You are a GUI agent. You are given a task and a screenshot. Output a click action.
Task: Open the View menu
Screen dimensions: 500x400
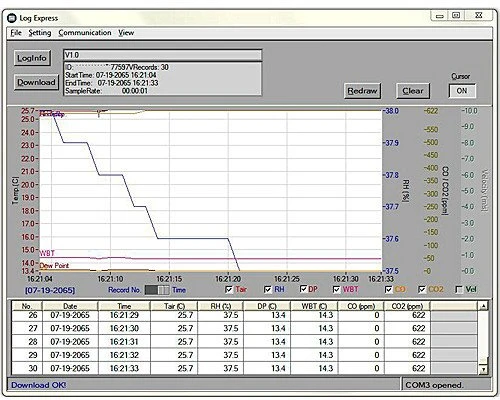(126, 33)
